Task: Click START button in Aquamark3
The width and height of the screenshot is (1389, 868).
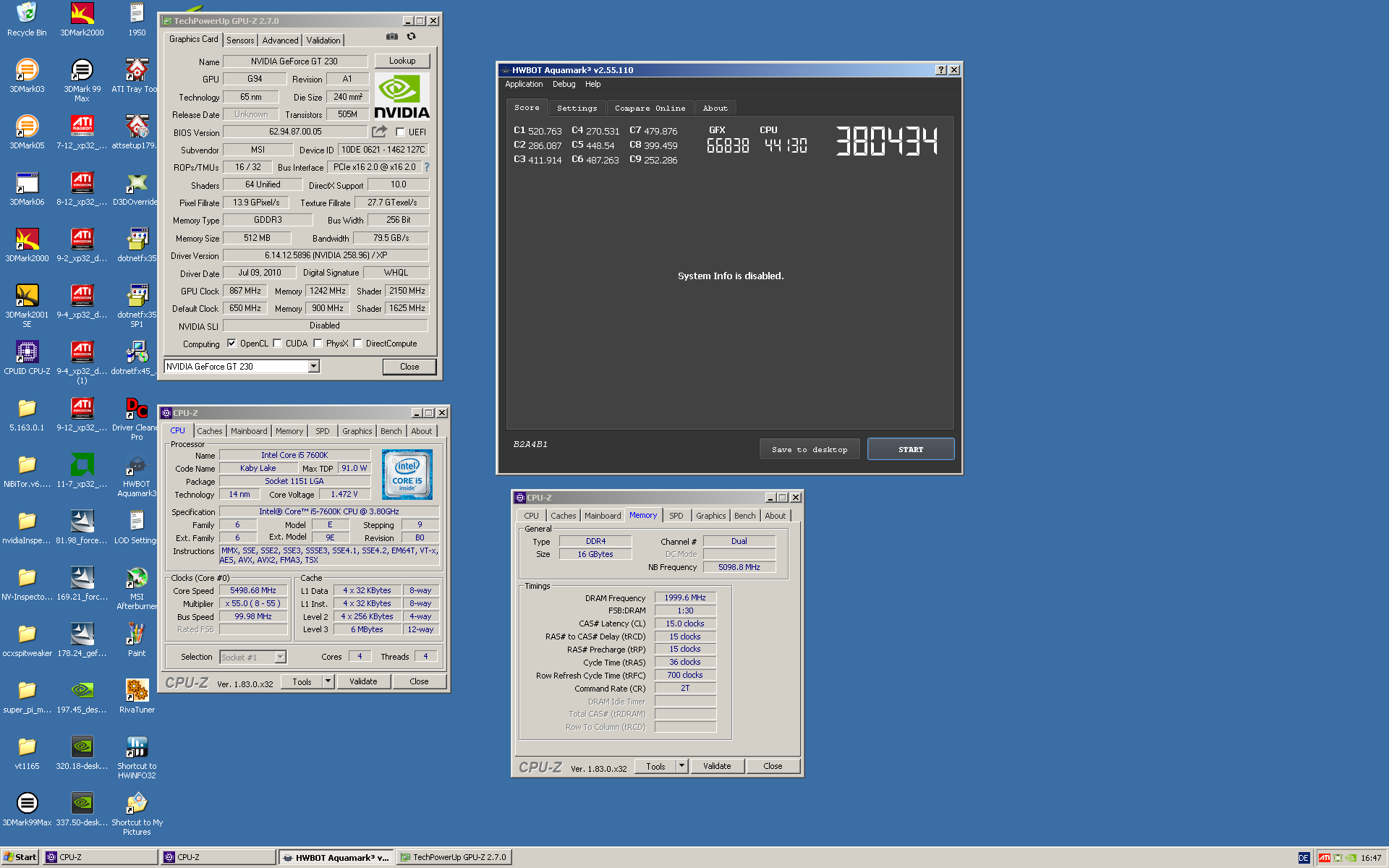Action: click(x=911, y=449)
